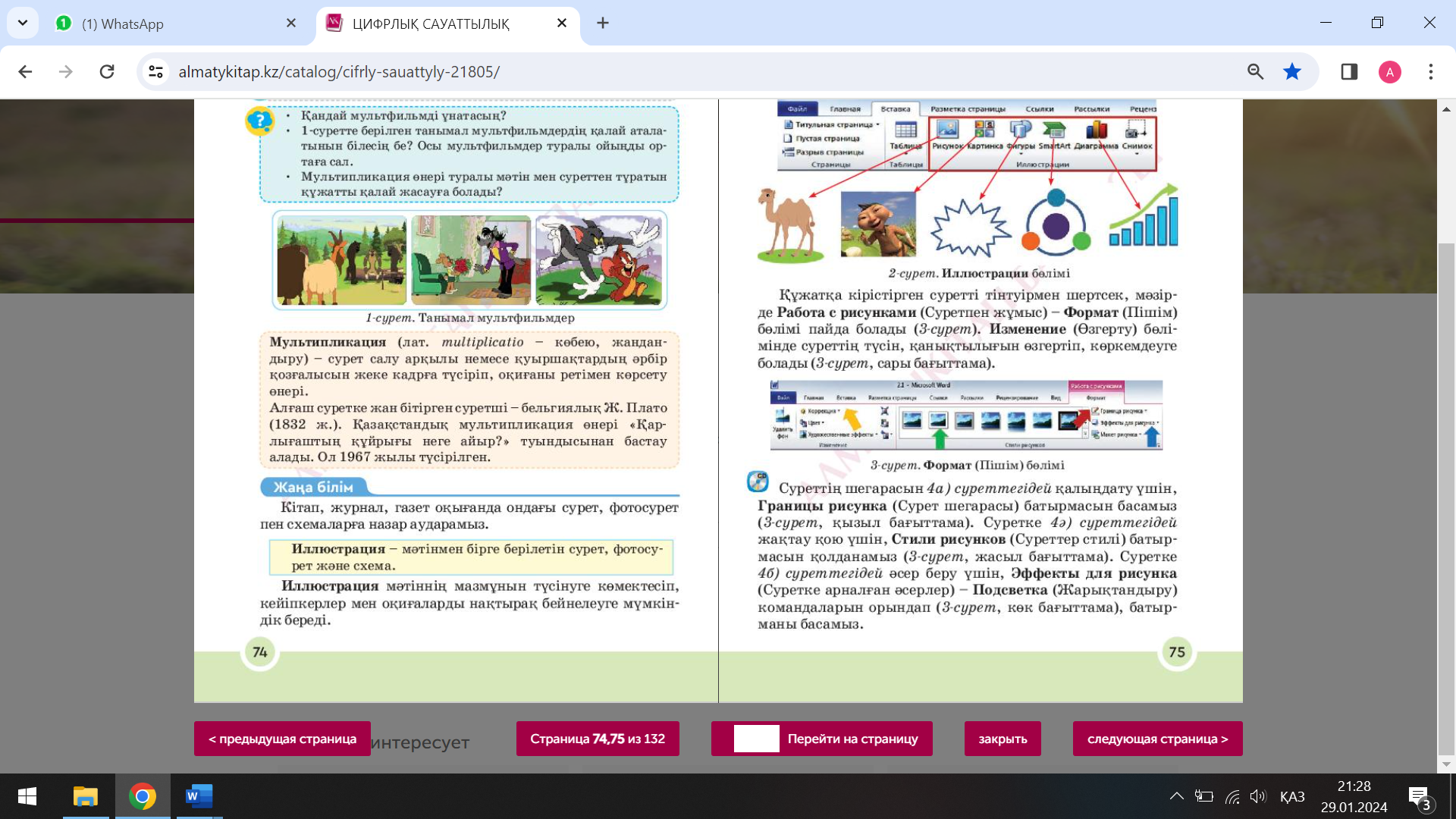Image resolution: width=1456 pixels, height=819 pixels.
Task: Click the blue bookmark star
Action: pyautogui.click(x=1292, y=72)
